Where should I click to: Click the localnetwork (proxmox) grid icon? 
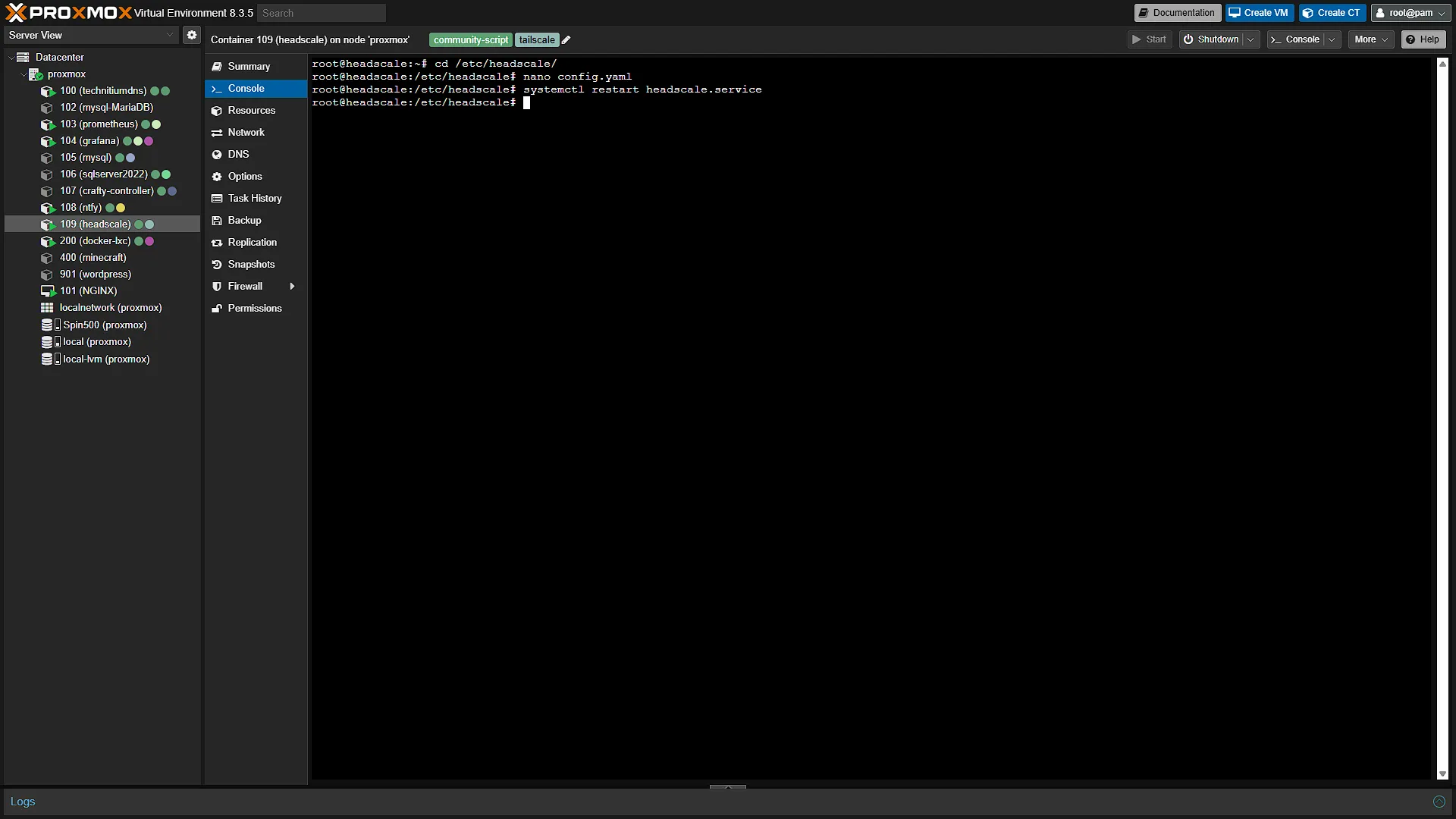pyautogui.click(x=47, y=308)
